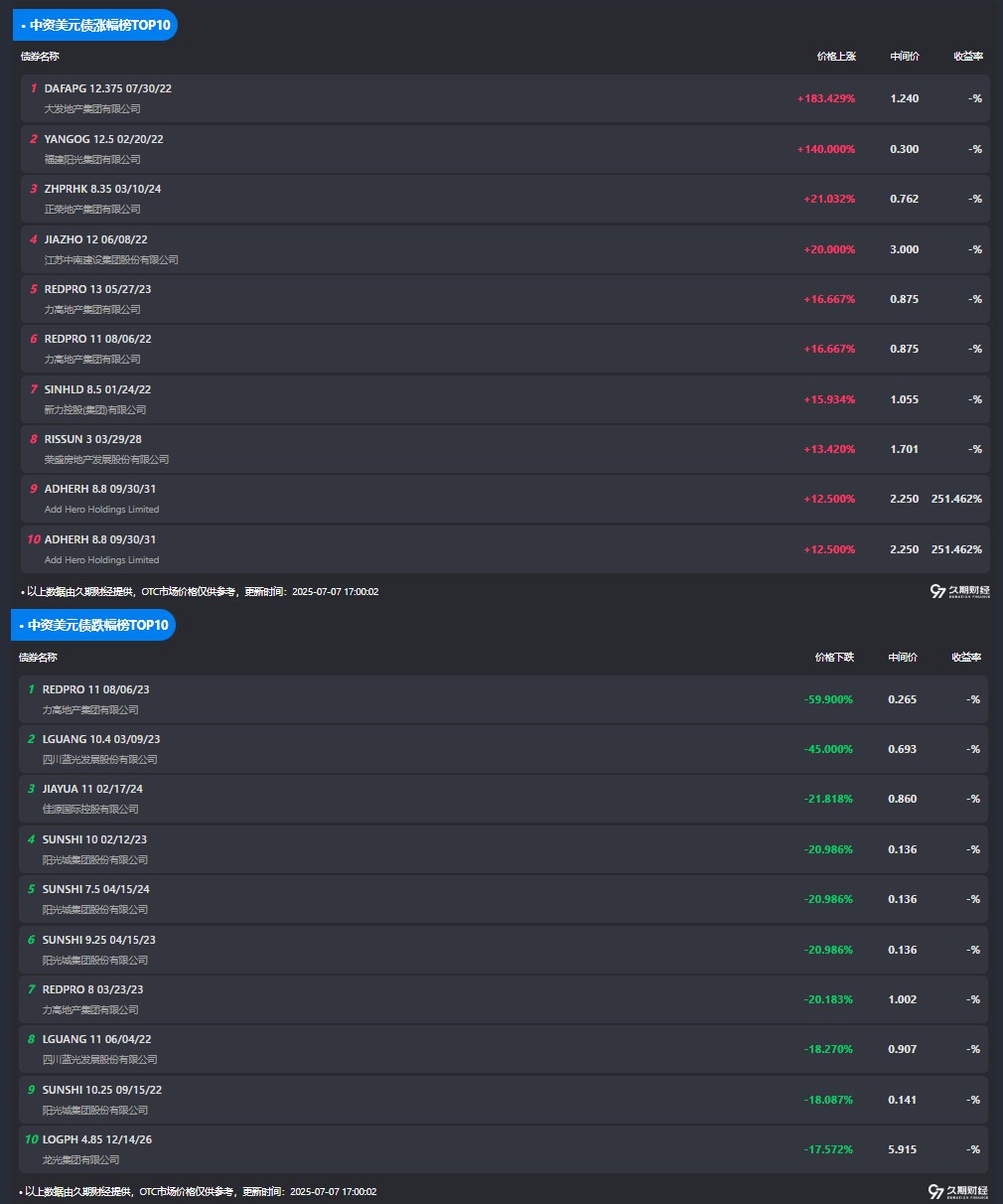Select the 中资美元债涨幅榜TOP10 header tab
Viewport: 1003px width, 1204px height.
coord(95,25)
